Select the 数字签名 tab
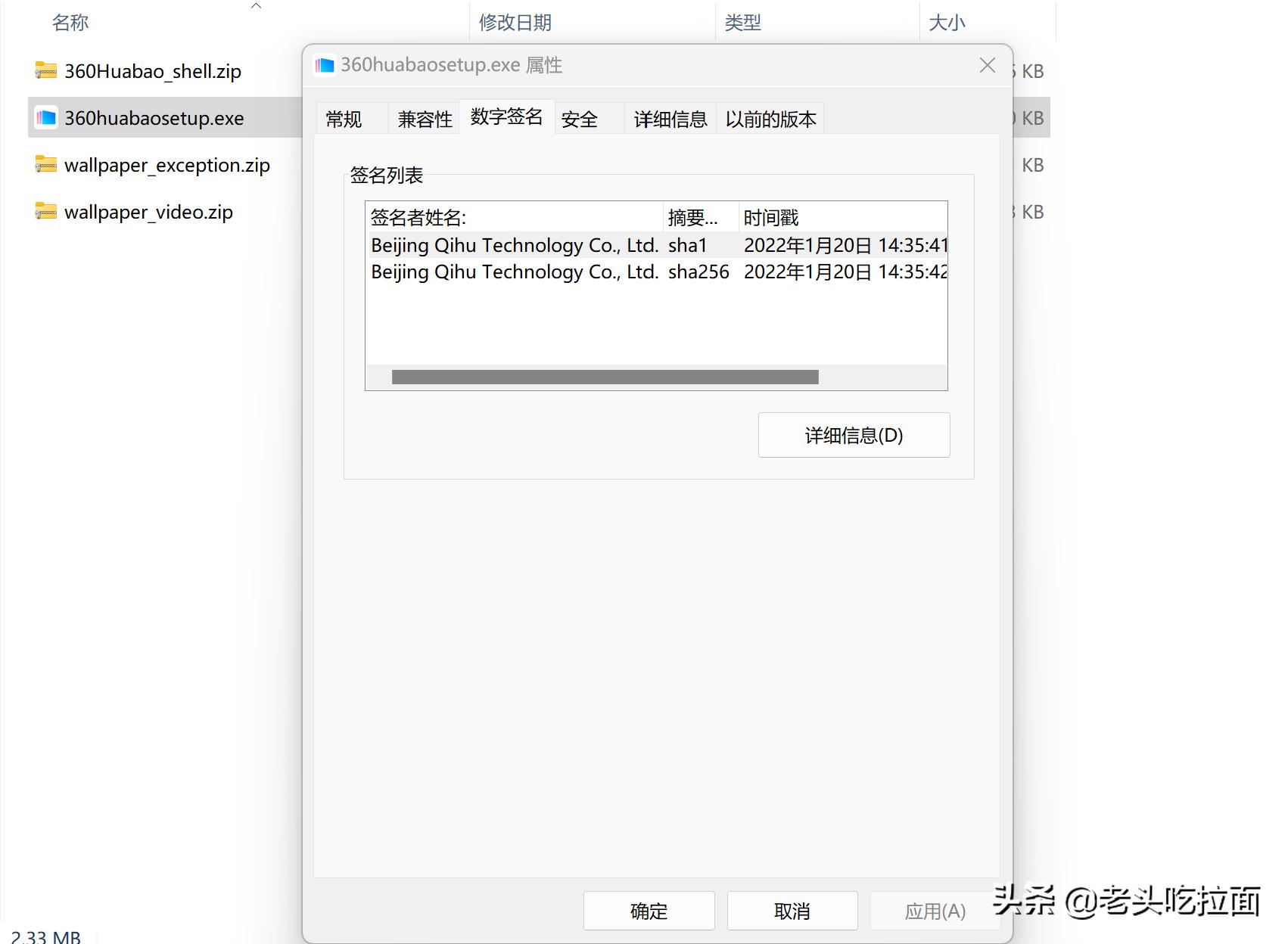Image resolution: width=1288 pixels, height=944 pixels. click(506, 116)
